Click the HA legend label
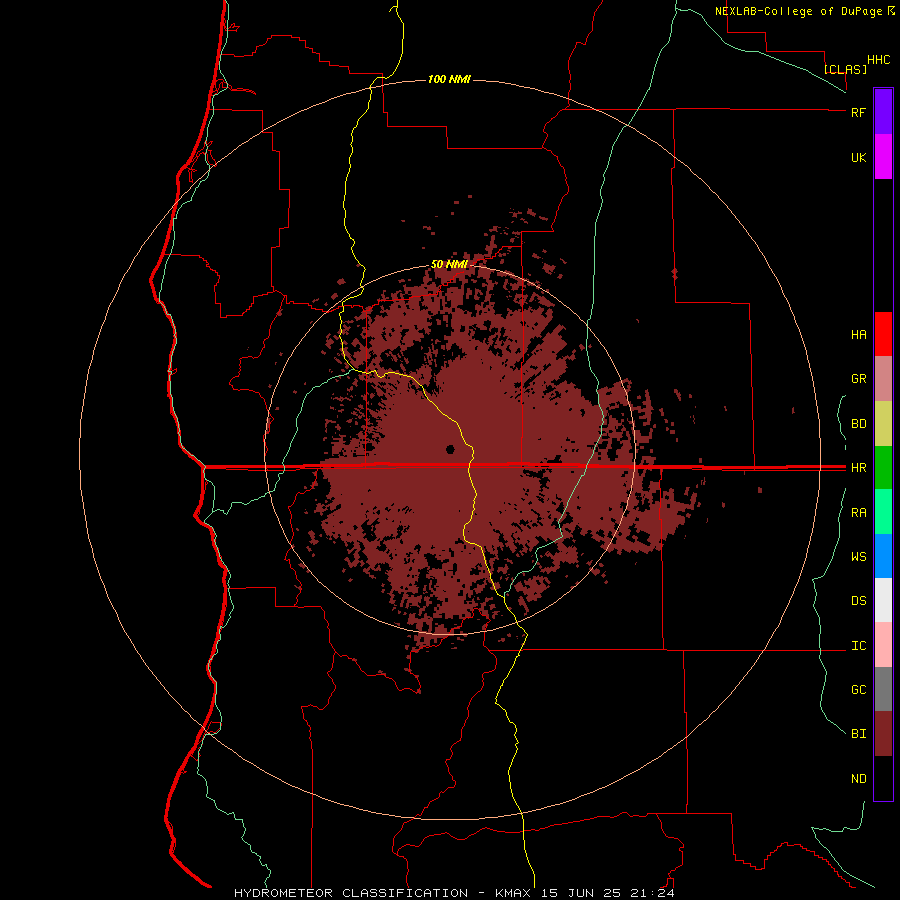 (x=858, y=335)
